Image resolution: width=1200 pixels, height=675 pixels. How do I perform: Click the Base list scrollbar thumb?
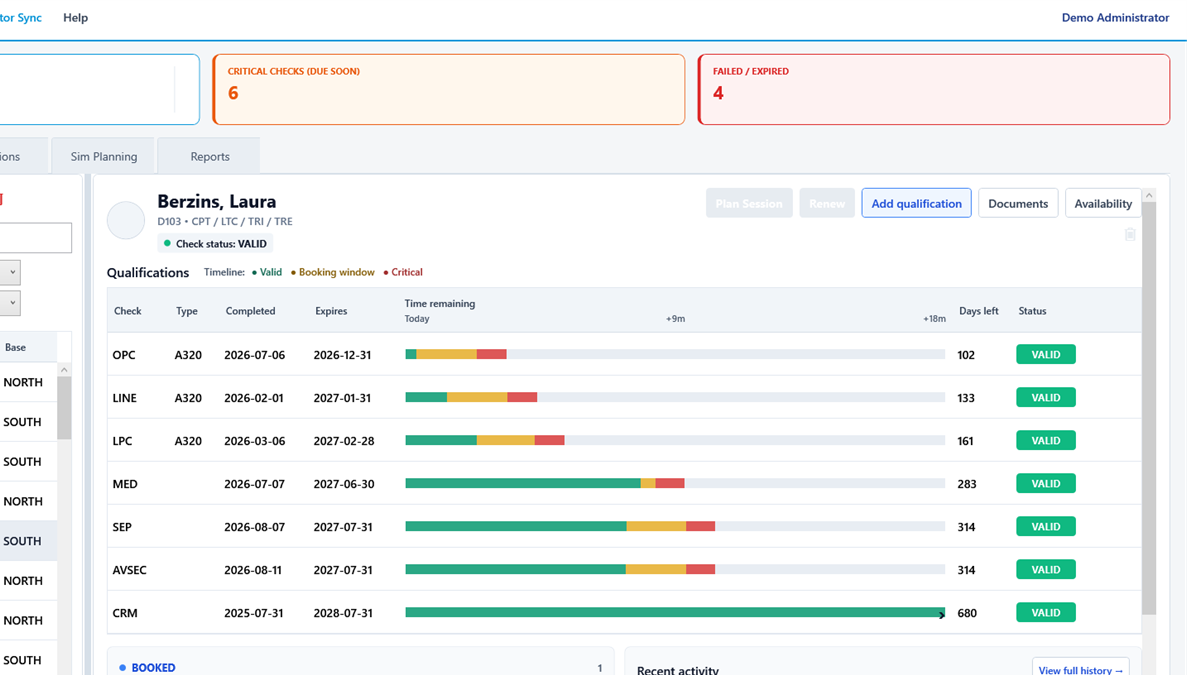64,409
